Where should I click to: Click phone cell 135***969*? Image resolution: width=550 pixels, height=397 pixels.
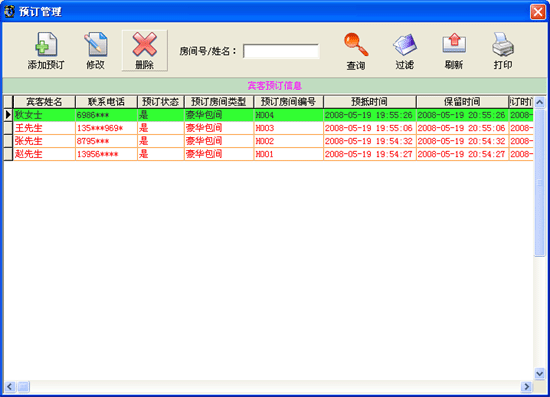click(x=106, y=128)
